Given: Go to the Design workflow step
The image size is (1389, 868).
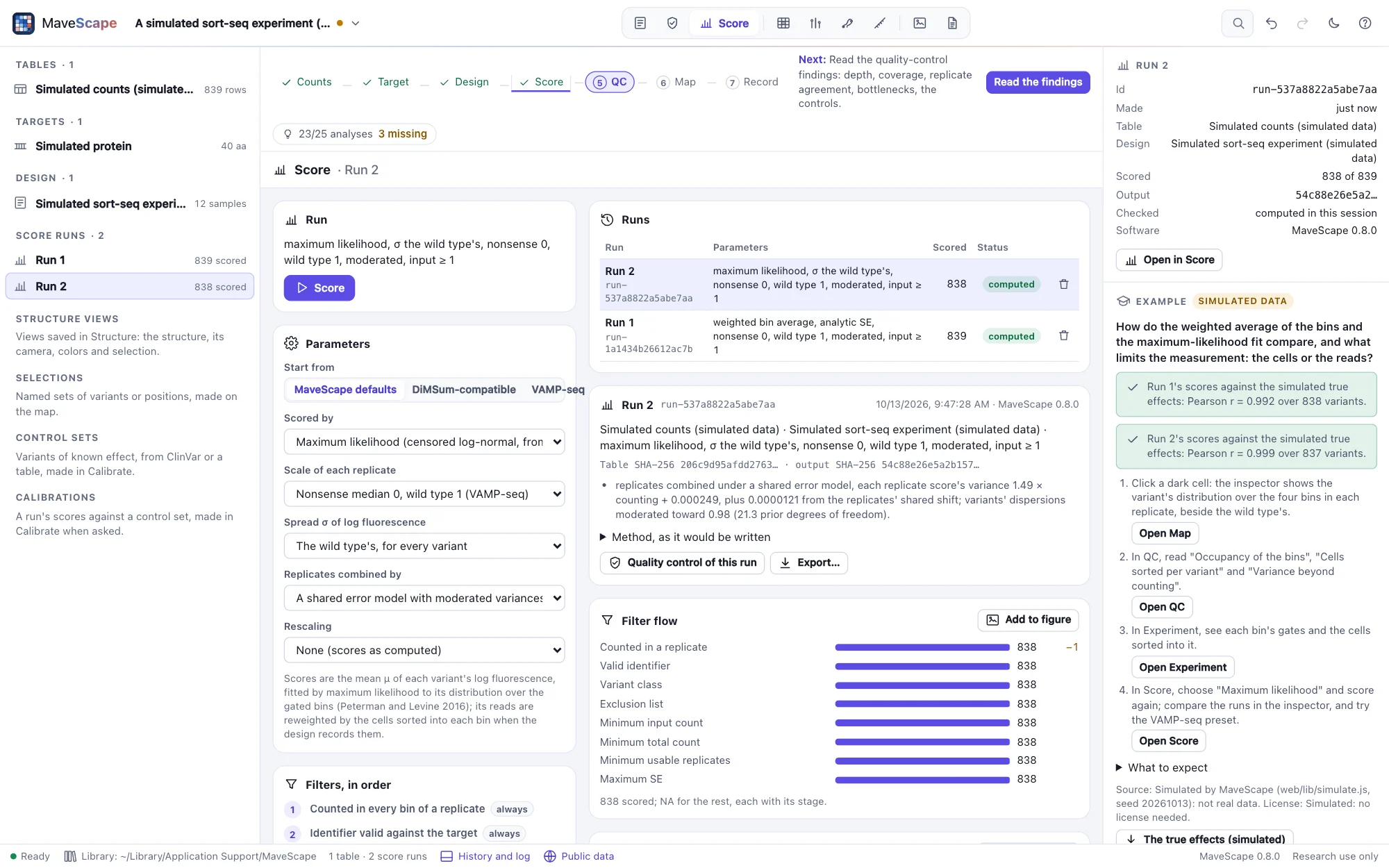Looking at the screenshot, I should [464, 82].
